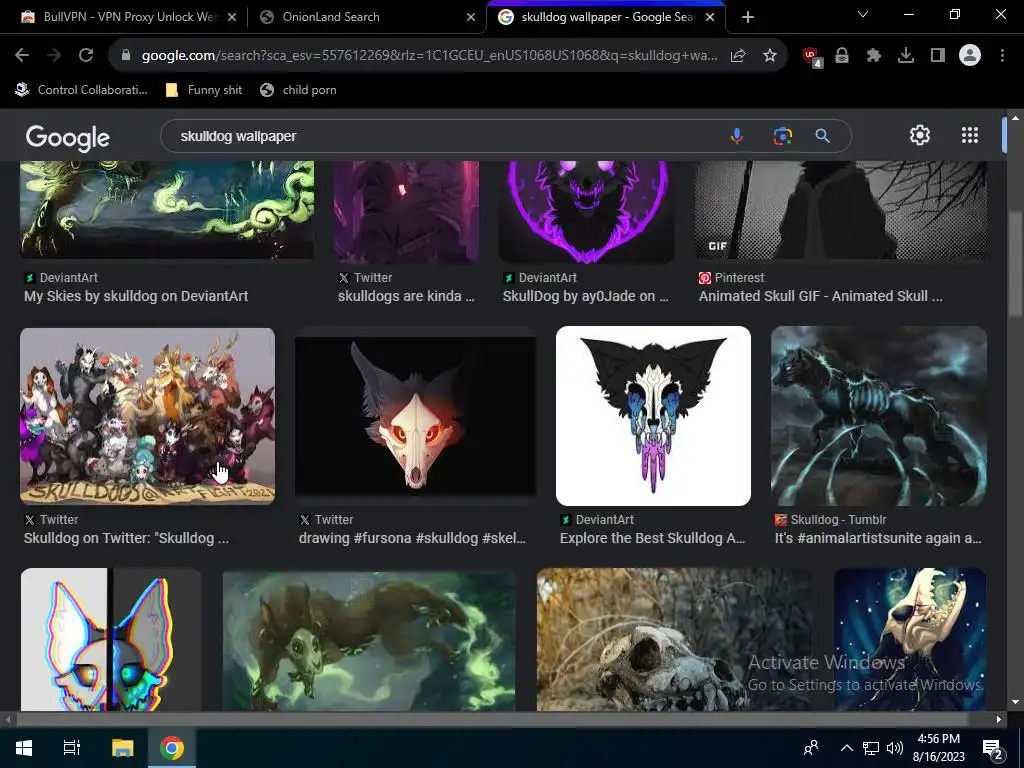Open the Chrome profile avatar
Screen dimensions: 1024x768
tap(970, 56)
